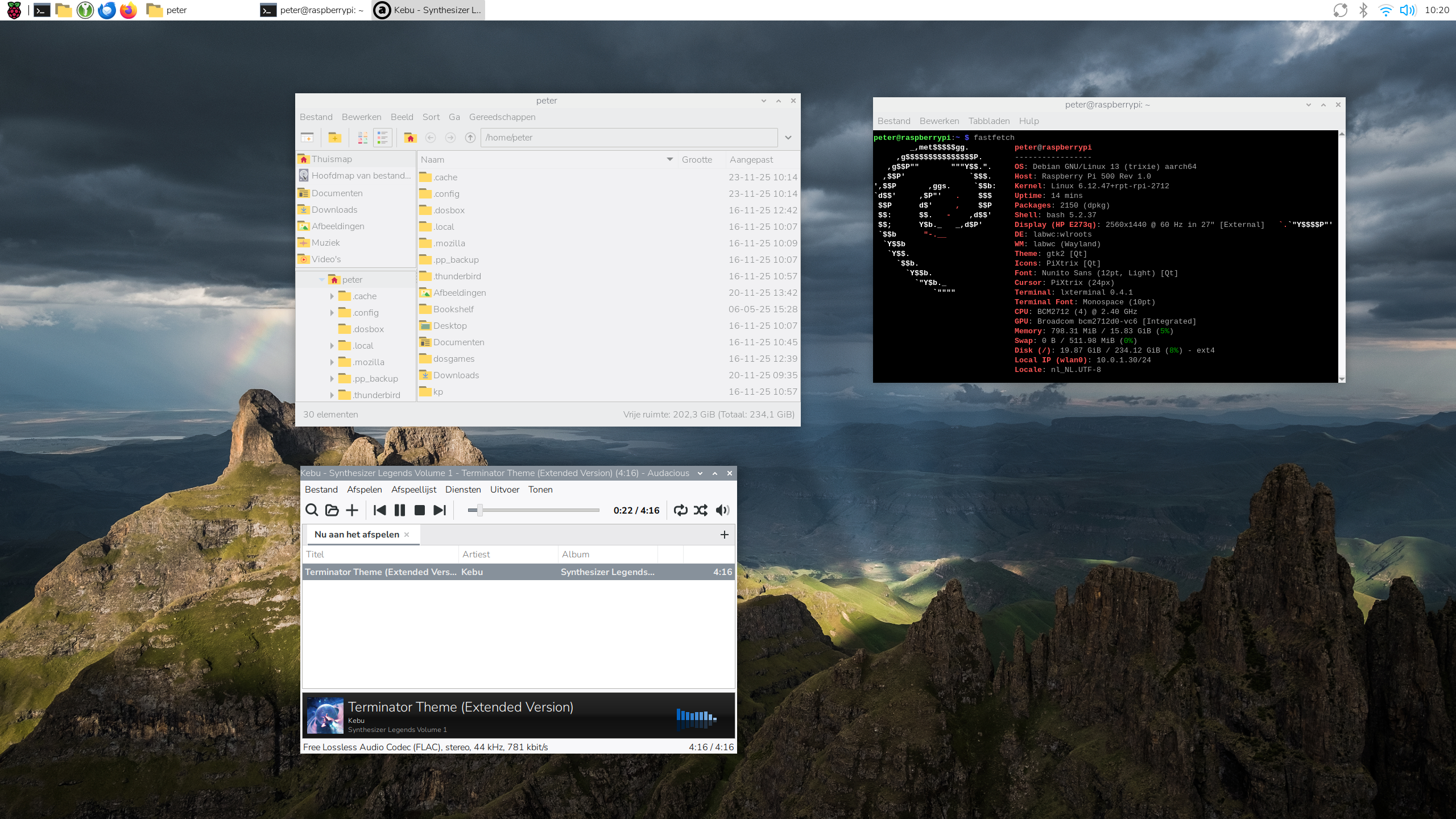This screenshot has height=819, width=1456.
Task: Go to home with the home toolbar icon
Action: (x=411, y=138)
